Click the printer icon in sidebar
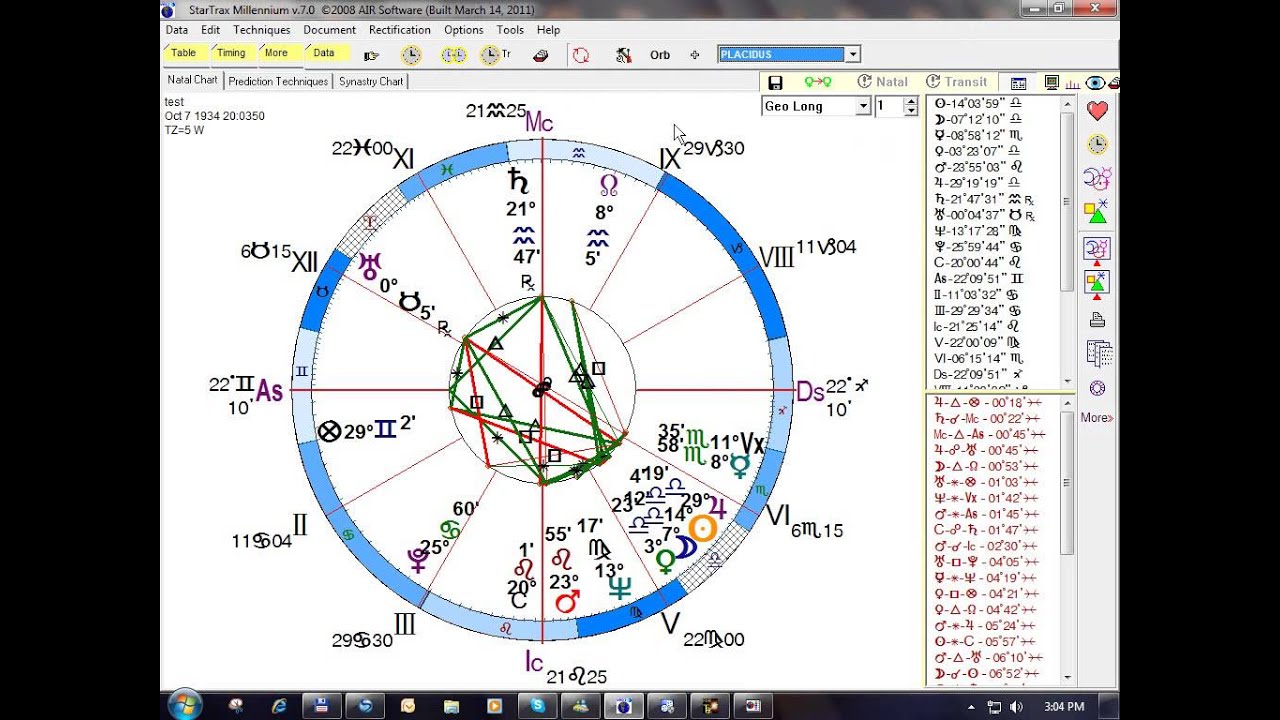 pyautogui.click(x=1097, y=320)
